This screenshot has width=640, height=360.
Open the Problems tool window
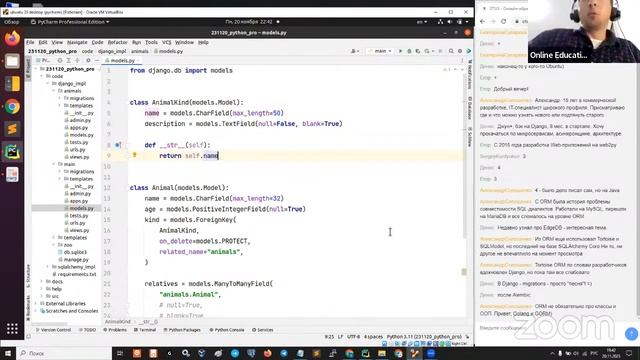[115, 330]
